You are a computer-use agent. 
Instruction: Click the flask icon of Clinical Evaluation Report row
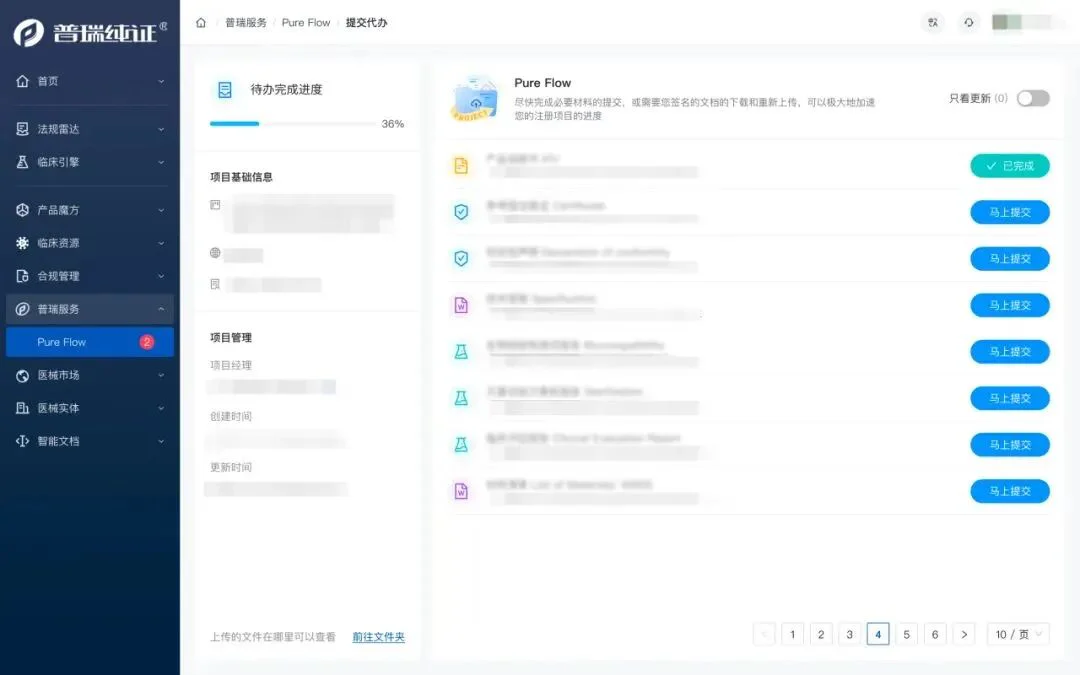(x=461, y=444)
